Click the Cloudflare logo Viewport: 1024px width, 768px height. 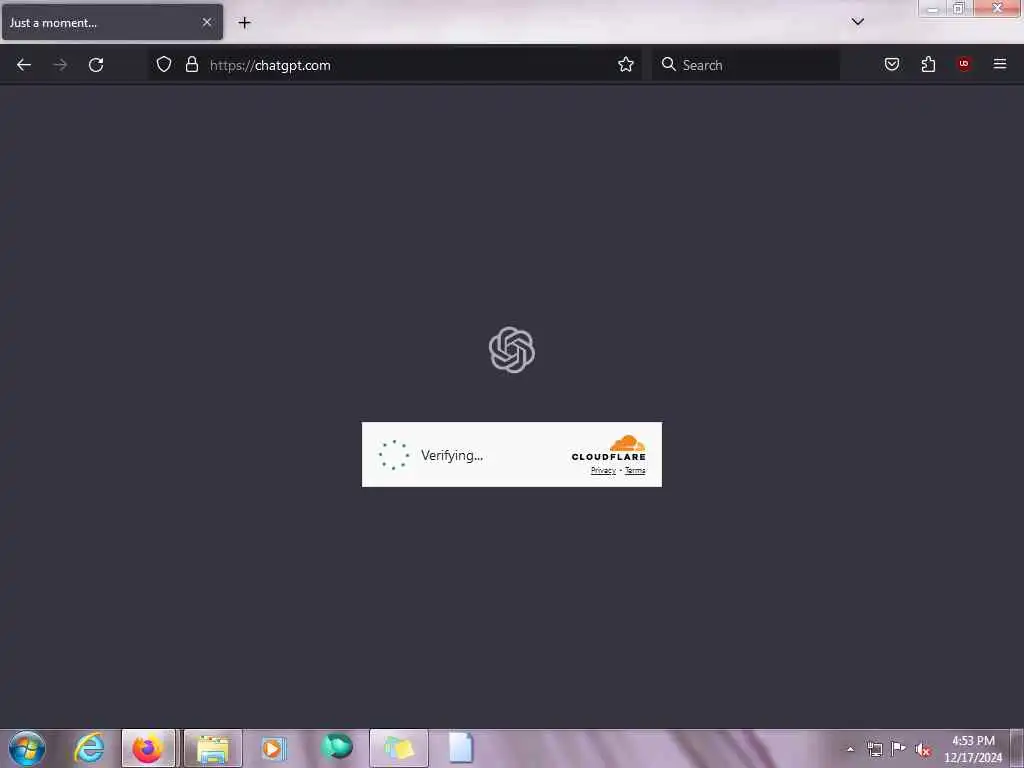609,448
